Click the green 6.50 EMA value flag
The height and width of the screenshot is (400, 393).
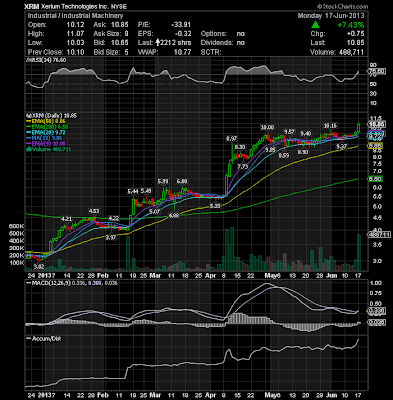[375, 179]
